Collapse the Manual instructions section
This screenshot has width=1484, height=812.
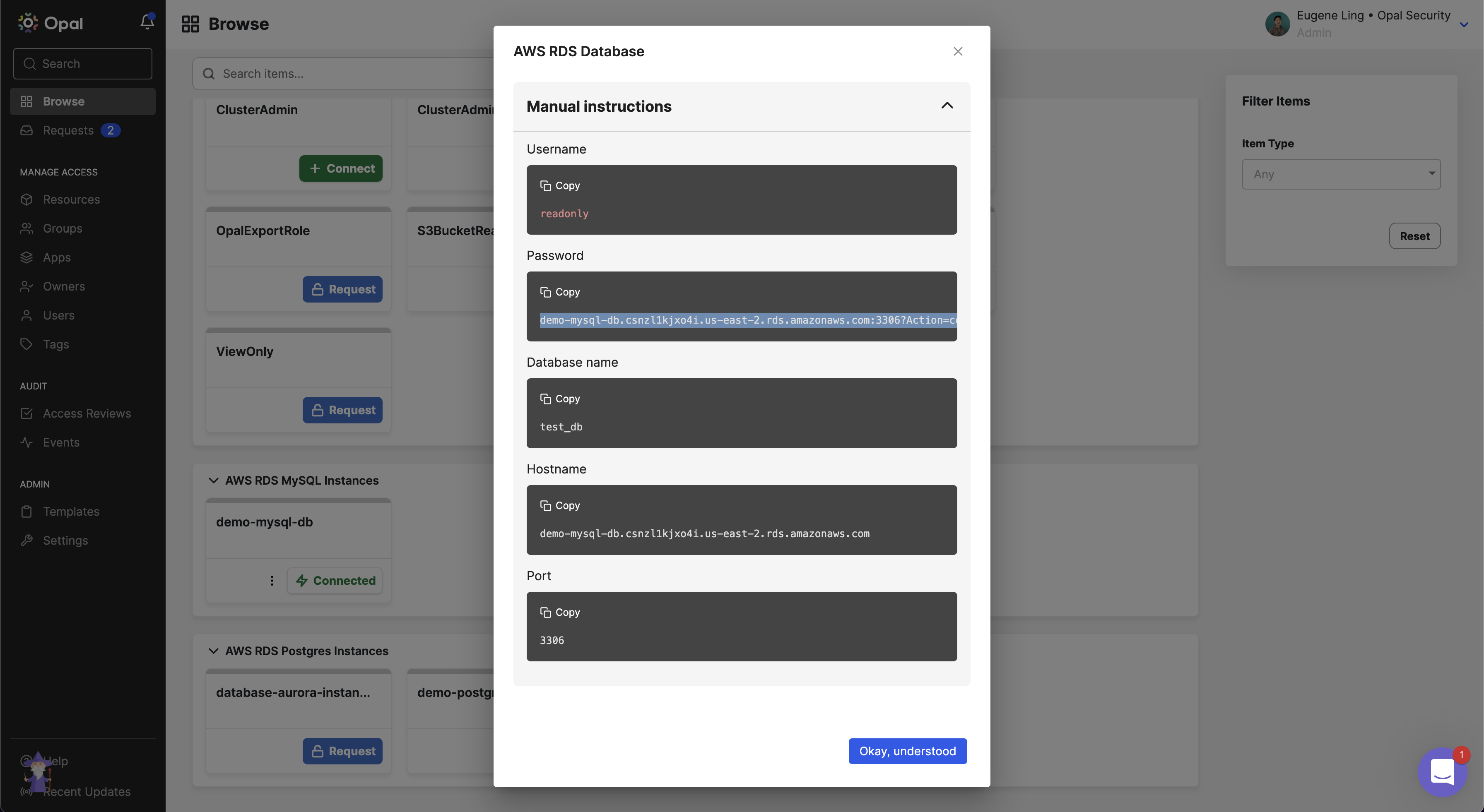947,106
